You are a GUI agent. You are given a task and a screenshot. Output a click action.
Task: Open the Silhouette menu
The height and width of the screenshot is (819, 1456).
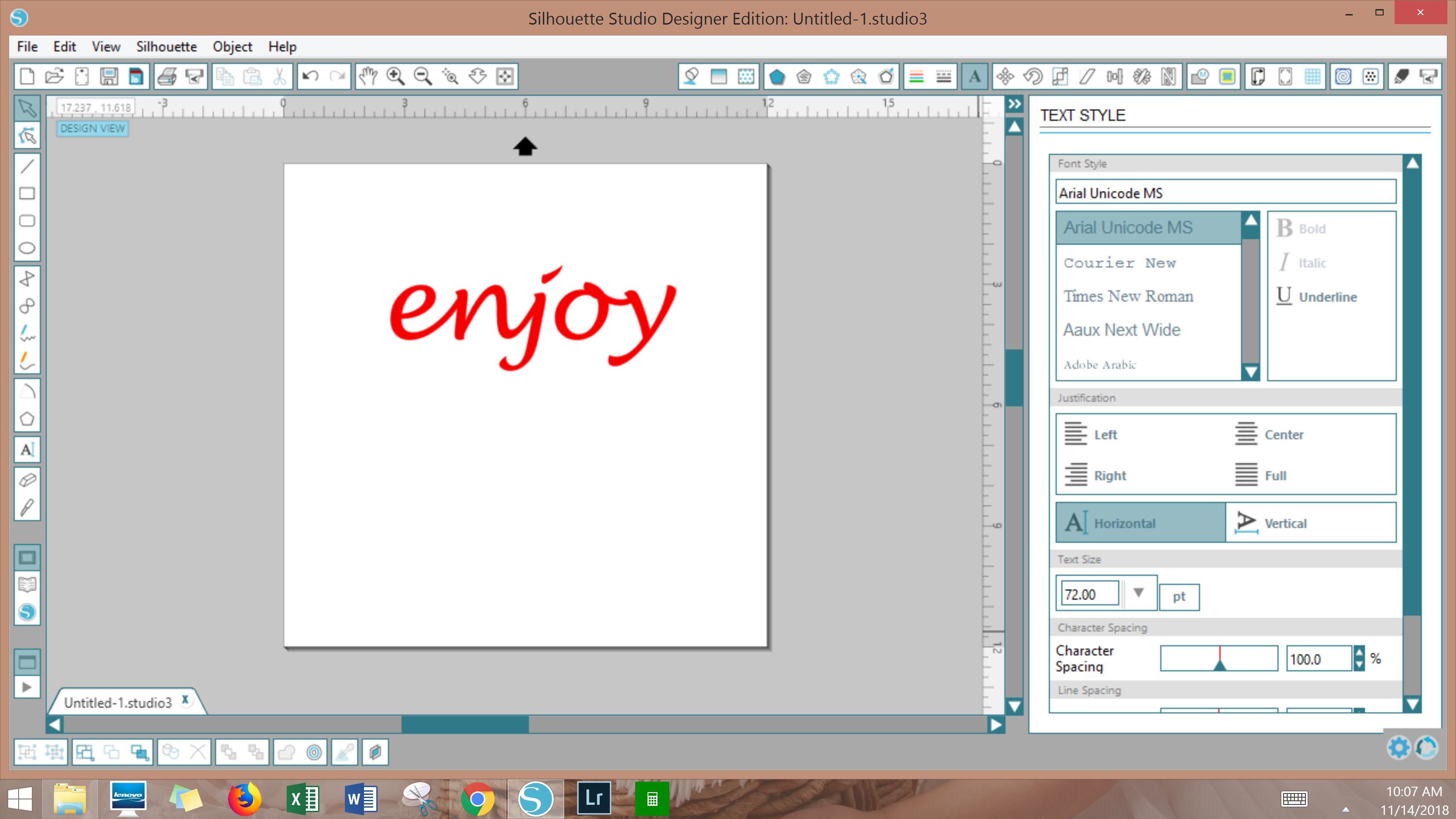(166, 46)
